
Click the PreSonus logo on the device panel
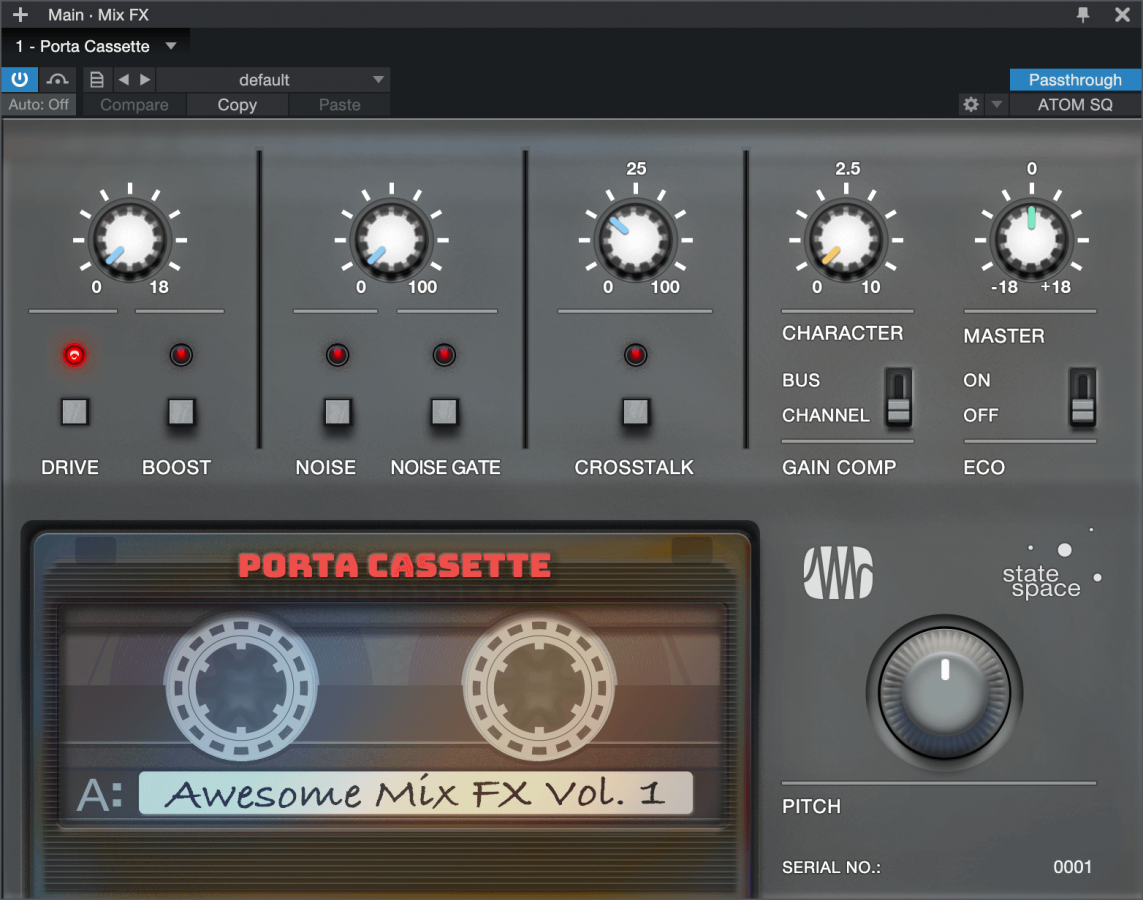point(837,573)
